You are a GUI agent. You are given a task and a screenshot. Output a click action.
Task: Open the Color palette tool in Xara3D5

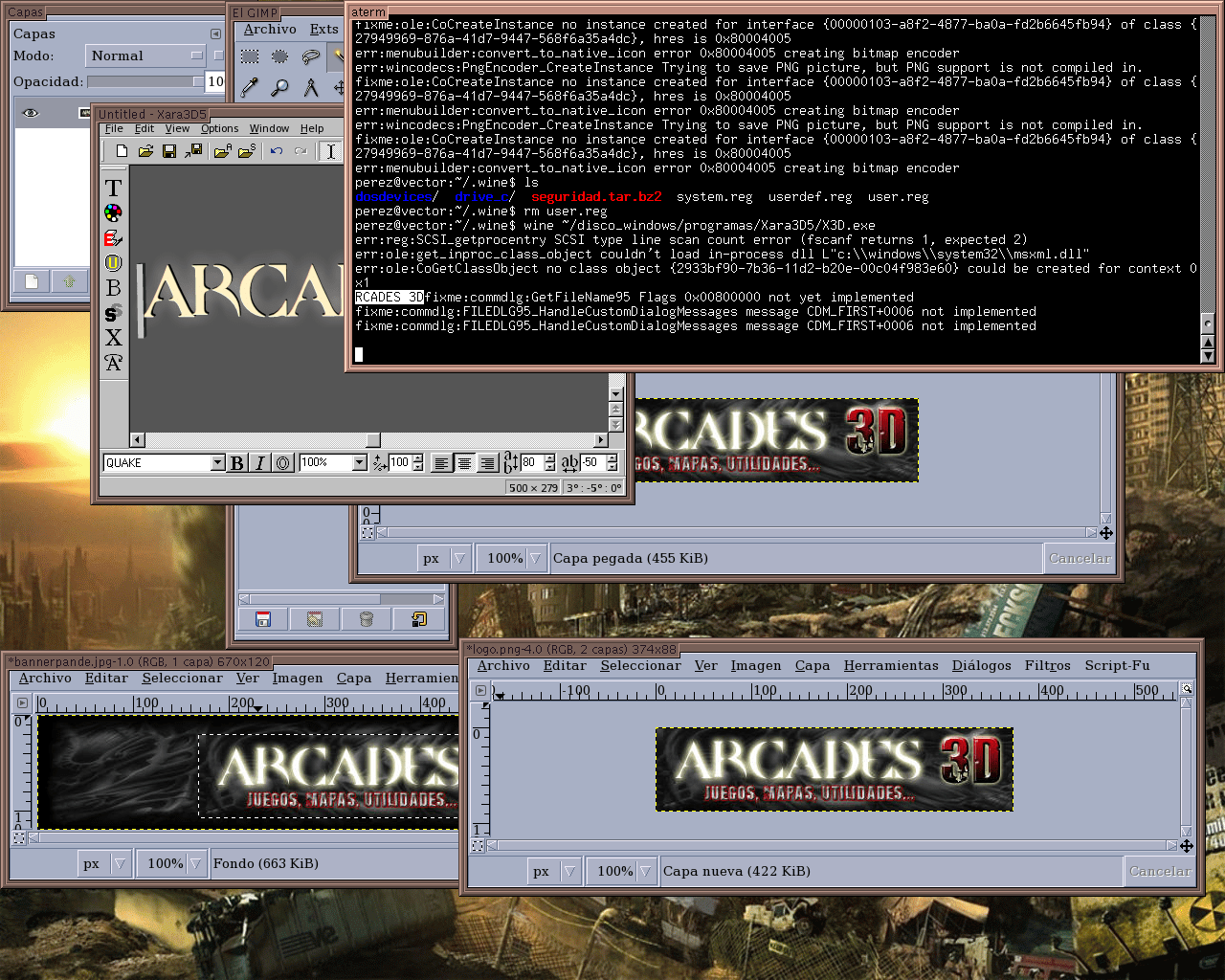point(114,212)
